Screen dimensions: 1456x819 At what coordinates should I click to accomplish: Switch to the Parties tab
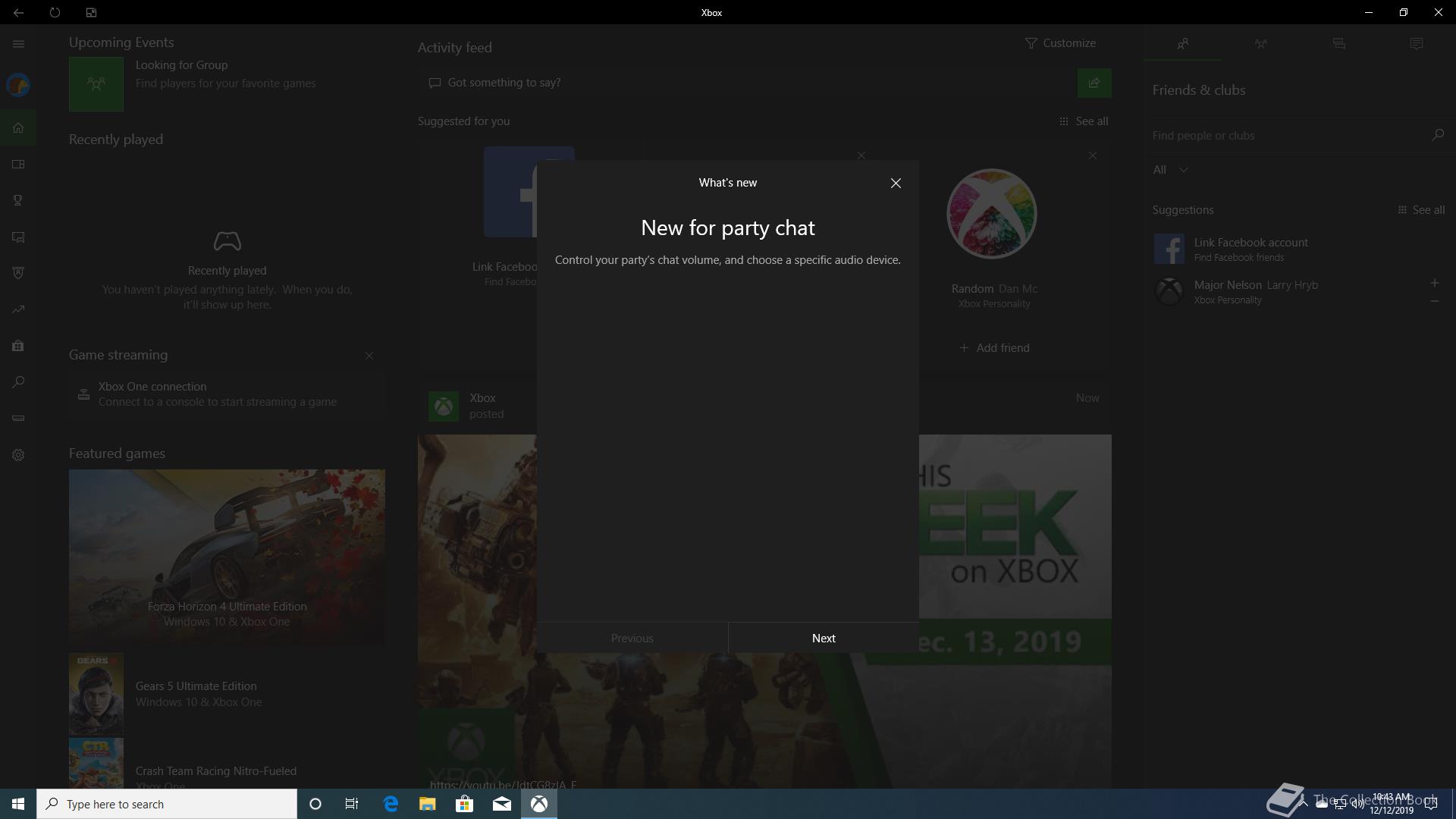point(1260,44)
